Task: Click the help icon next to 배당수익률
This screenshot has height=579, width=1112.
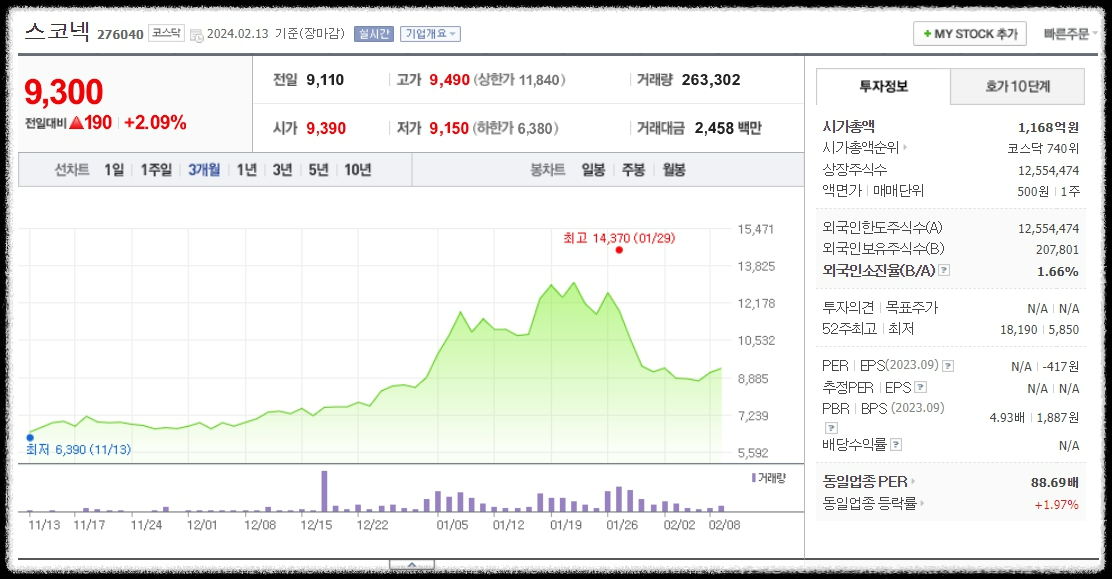Action: pos(896,445)
